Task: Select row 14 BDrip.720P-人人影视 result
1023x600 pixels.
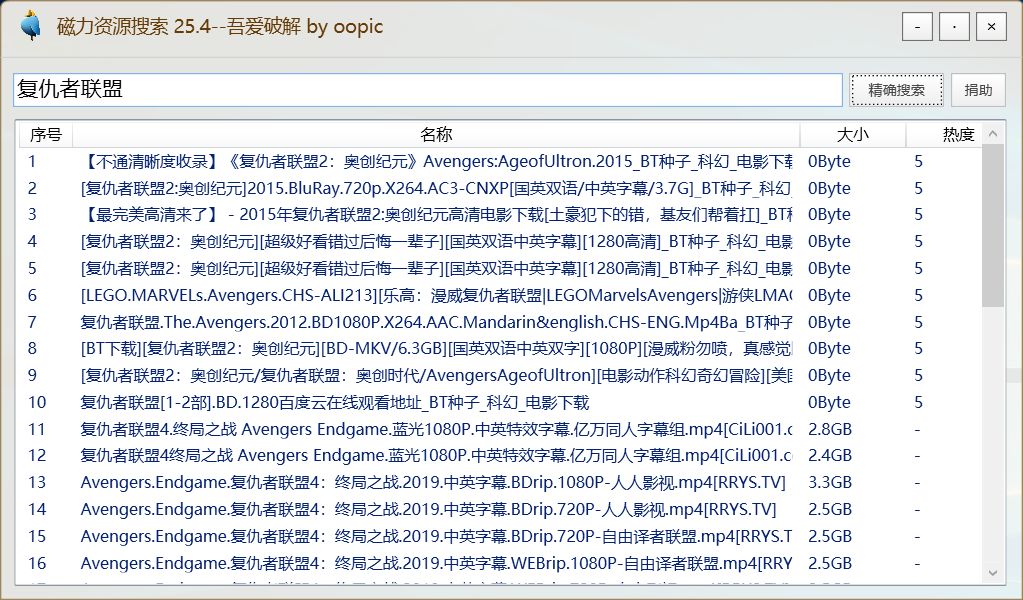Action: click(429, 509)
